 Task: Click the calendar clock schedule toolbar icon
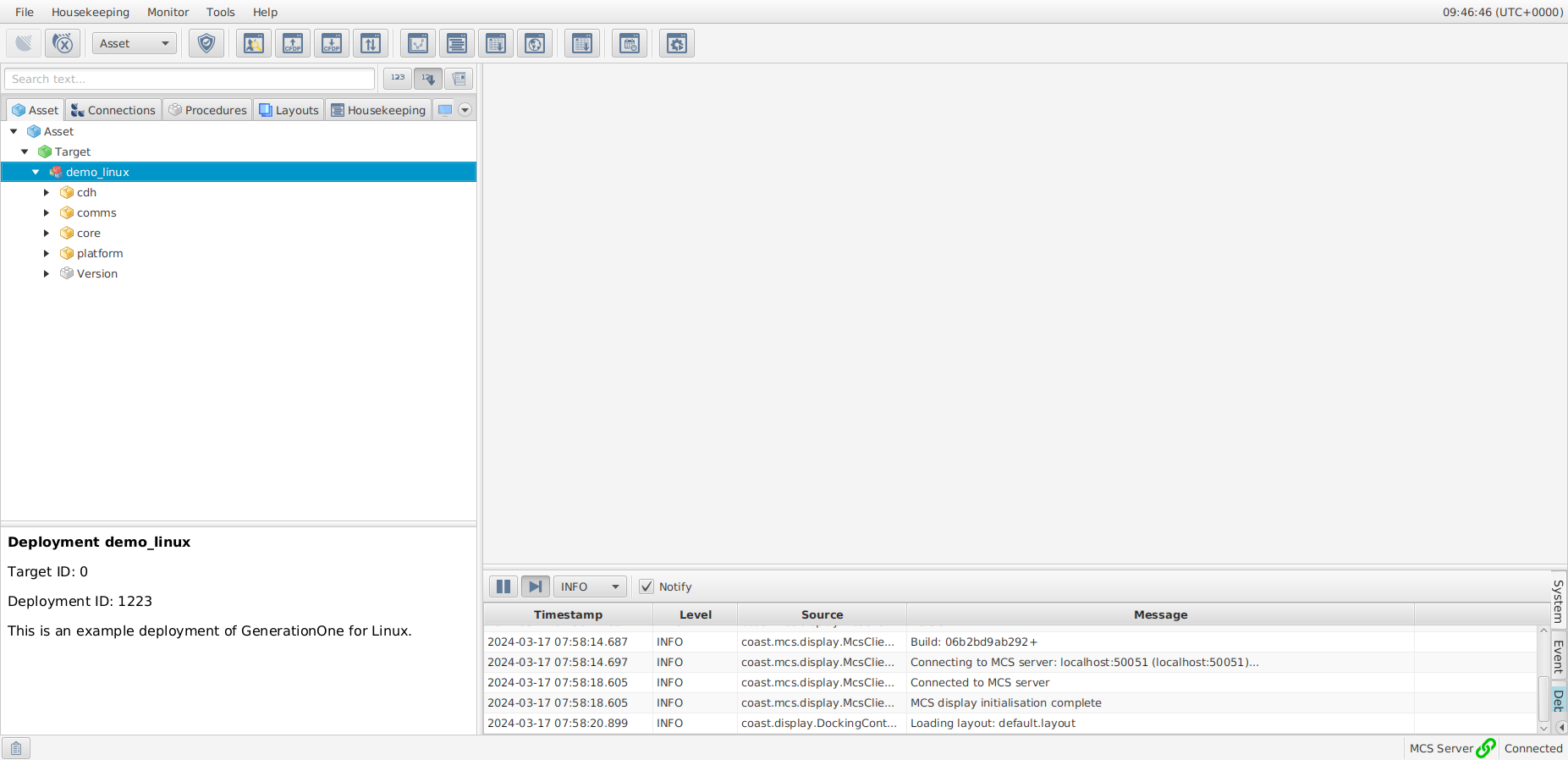pos(630,43)
